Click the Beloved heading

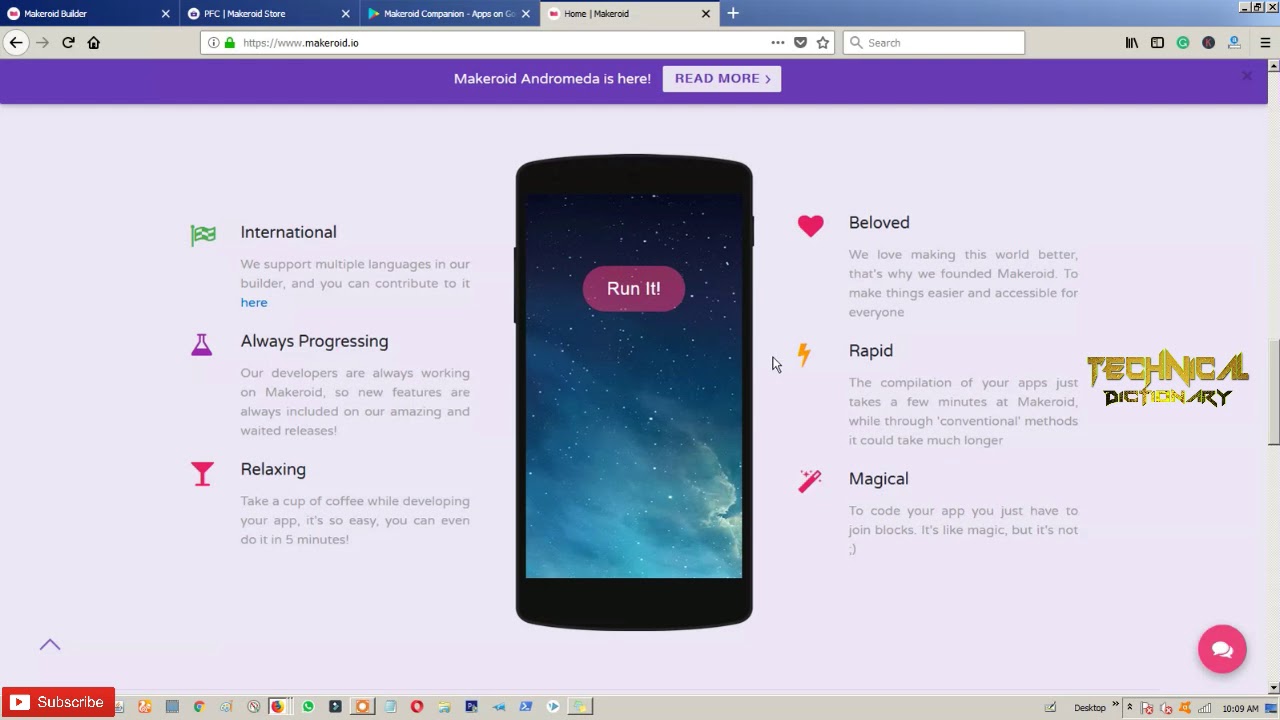click(x=879, y=223)
